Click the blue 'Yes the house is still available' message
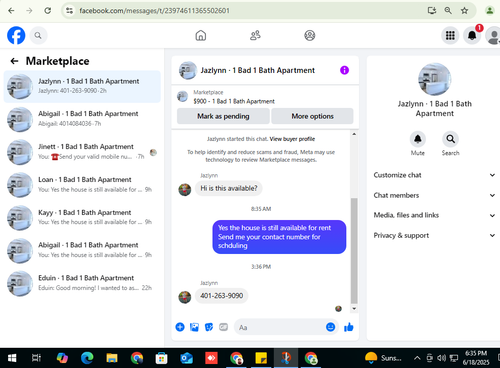Viewport: 500px width, 368px height. [279, 237]
